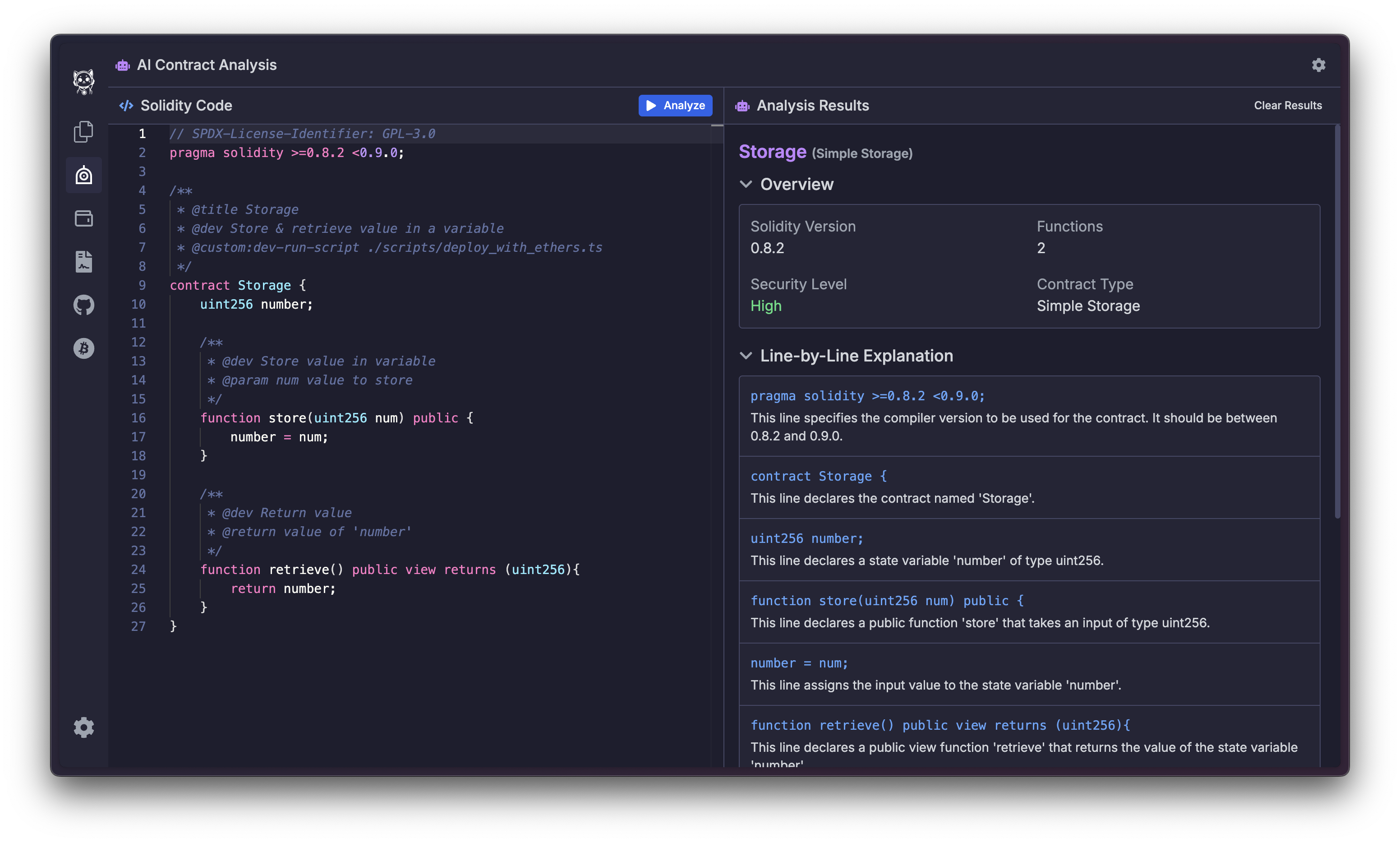Select the AI analysis sidebar icon
This screenshot has height=843, width=1400.
(x=83, y=176)
